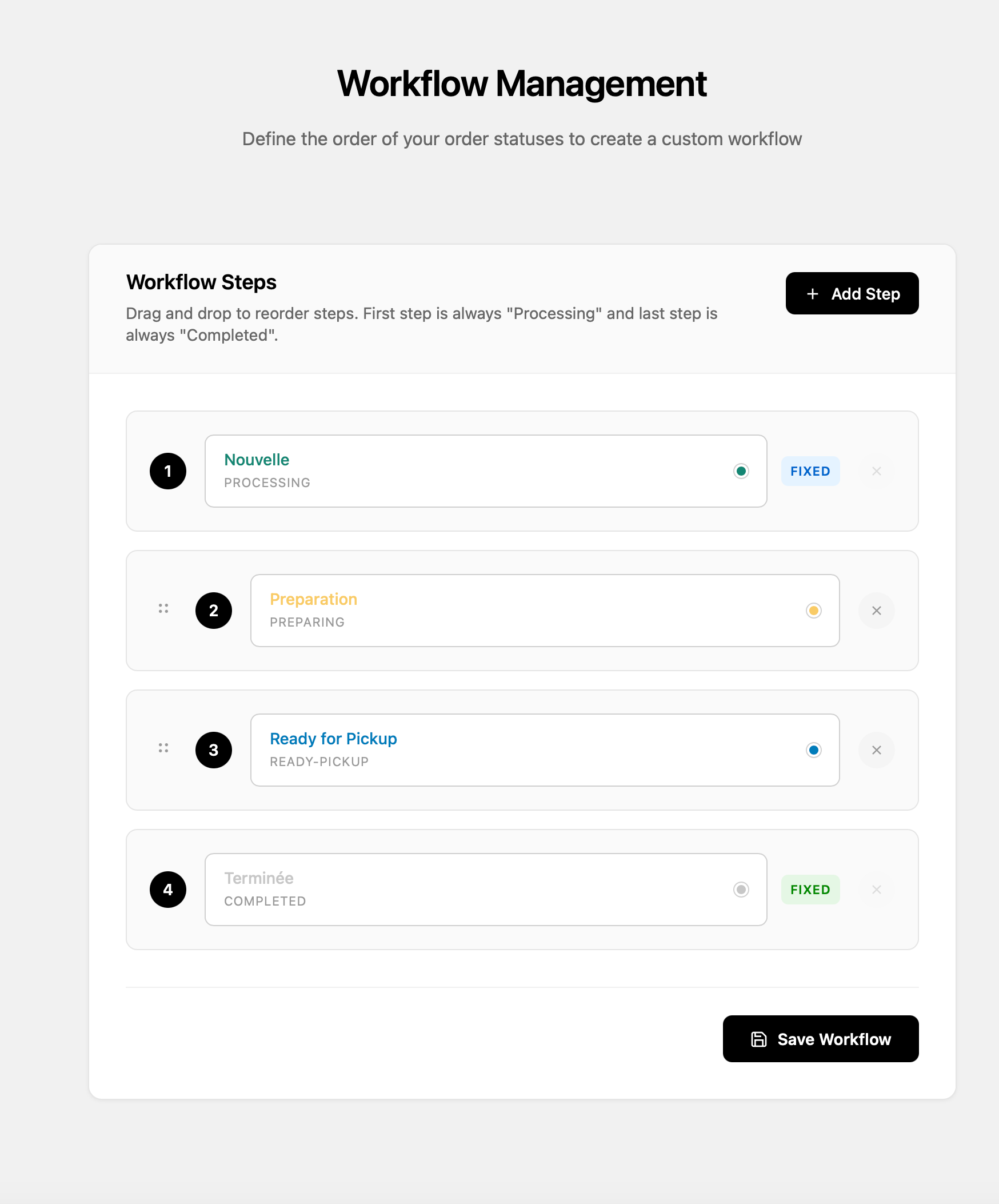The image size is (999, 1204).
Task: Click the blue color dot for Ready for Pickup
Action: pyautogui.click(x=813, y=750)
